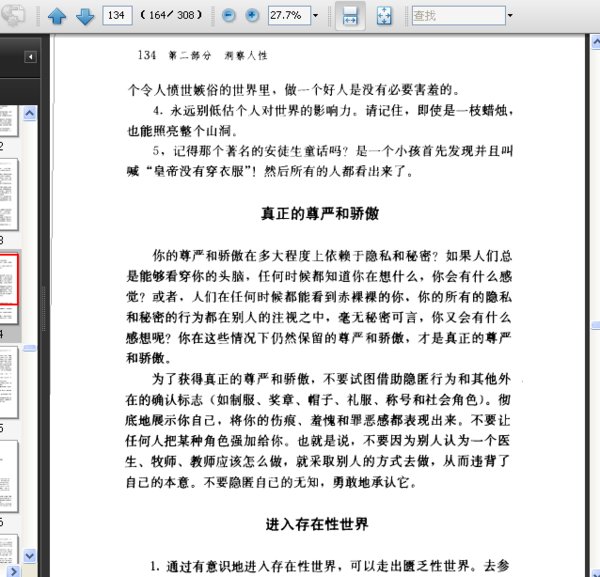Click the thumbnail panel scrollbar handle
The height and width of the screenshot is (577, 600).
(x=29, y=348)
